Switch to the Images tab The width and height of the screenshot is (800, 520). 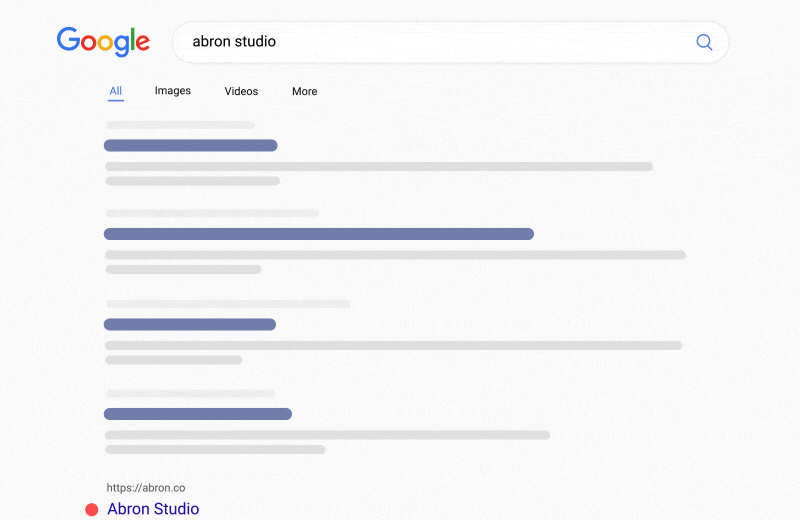point(172,91)
